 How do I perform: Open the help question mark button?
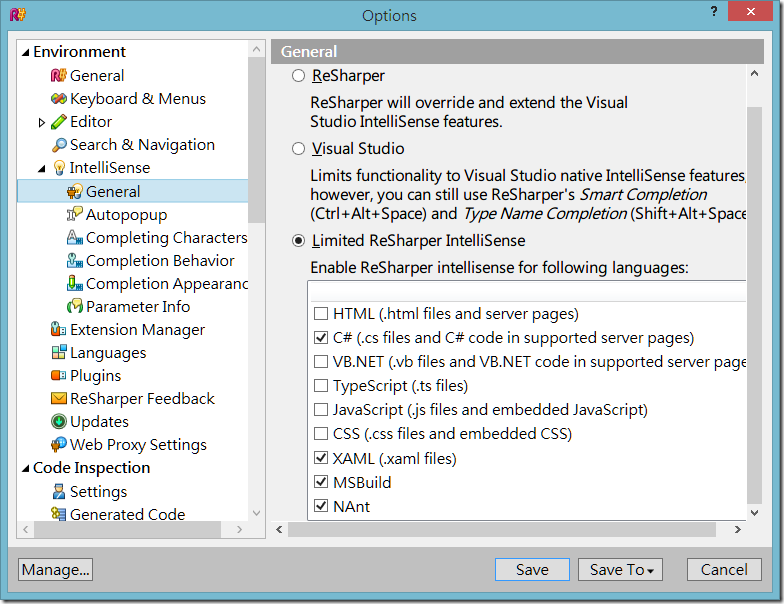(x=714, y=12)
